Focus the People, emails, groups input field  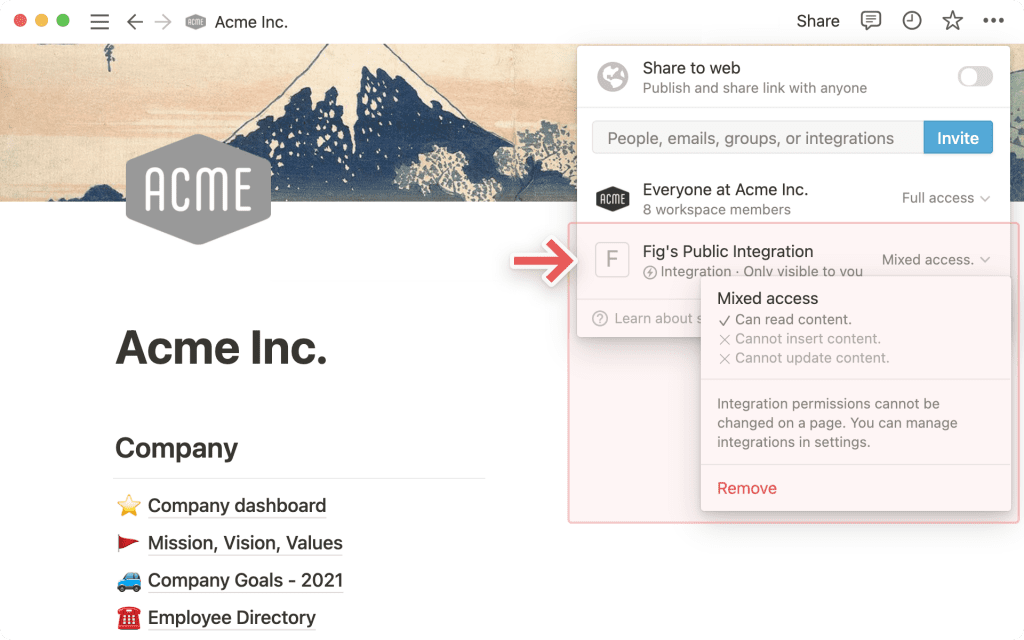tap(758, 138)
